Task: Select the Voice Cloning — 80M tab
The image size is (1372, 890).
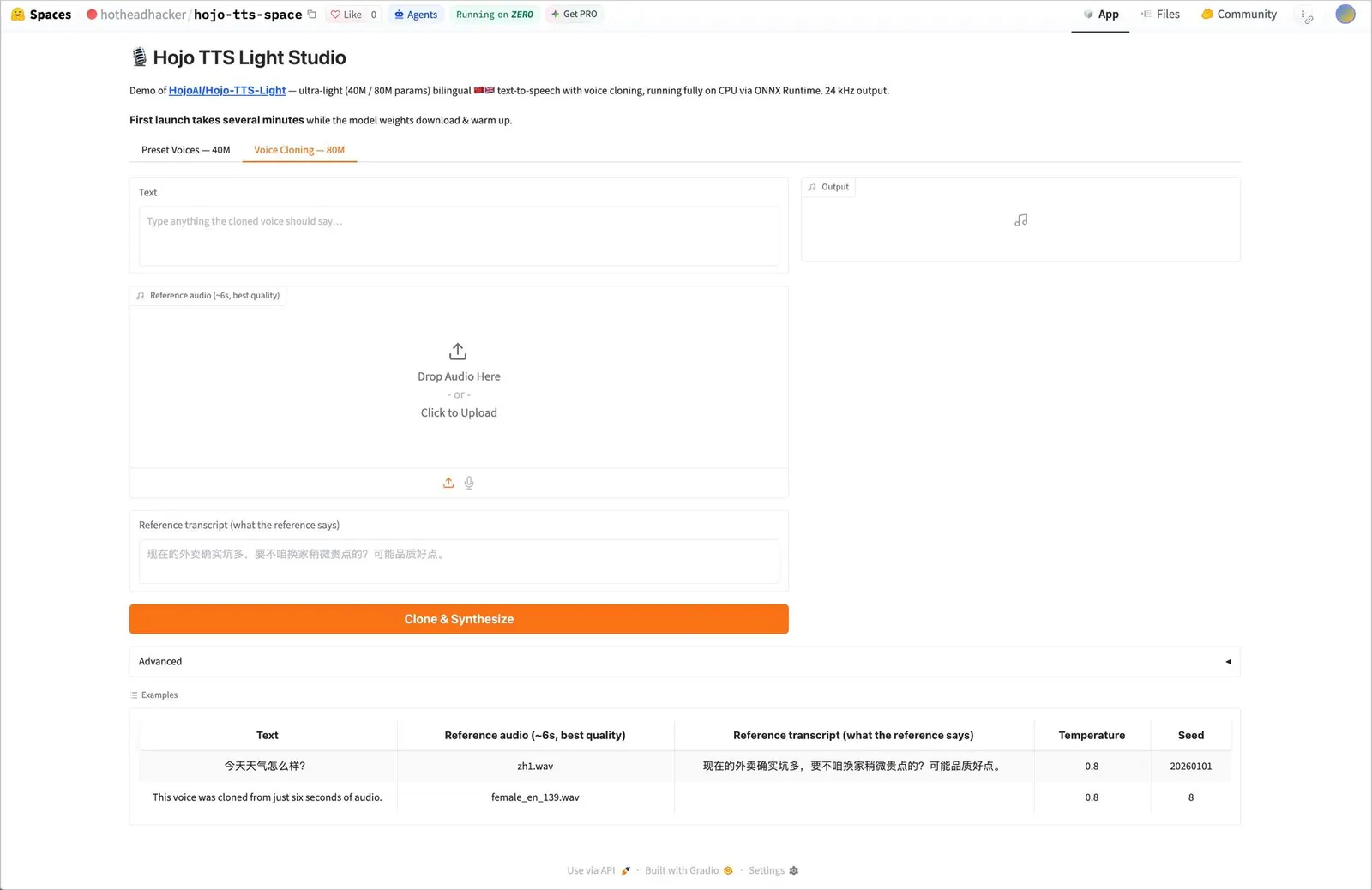Action: point(299,150)
